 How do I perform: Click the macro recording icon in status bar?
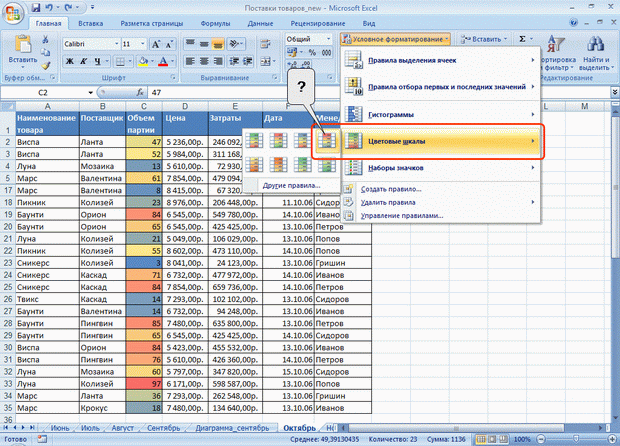tap(42, 439)
